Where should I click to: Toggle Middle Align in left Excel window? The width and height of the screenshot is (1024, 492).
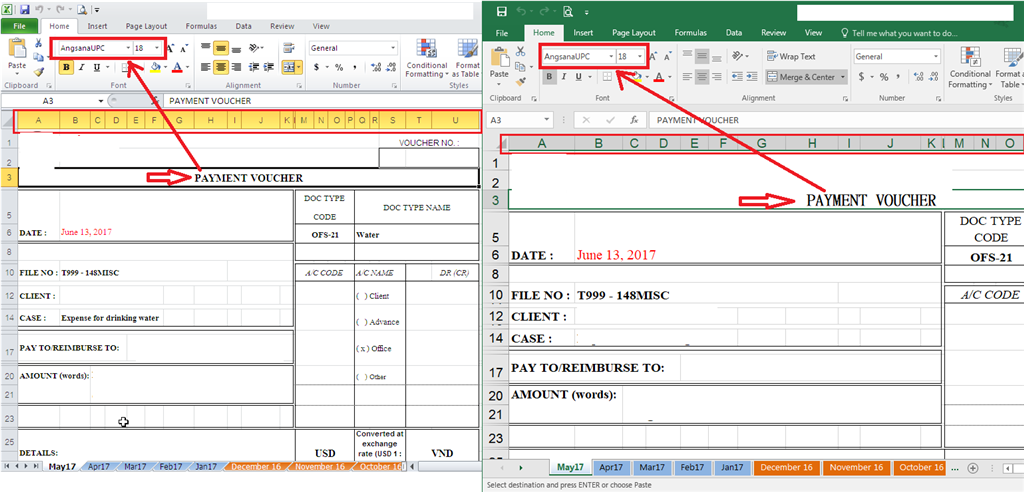[221, 48]
